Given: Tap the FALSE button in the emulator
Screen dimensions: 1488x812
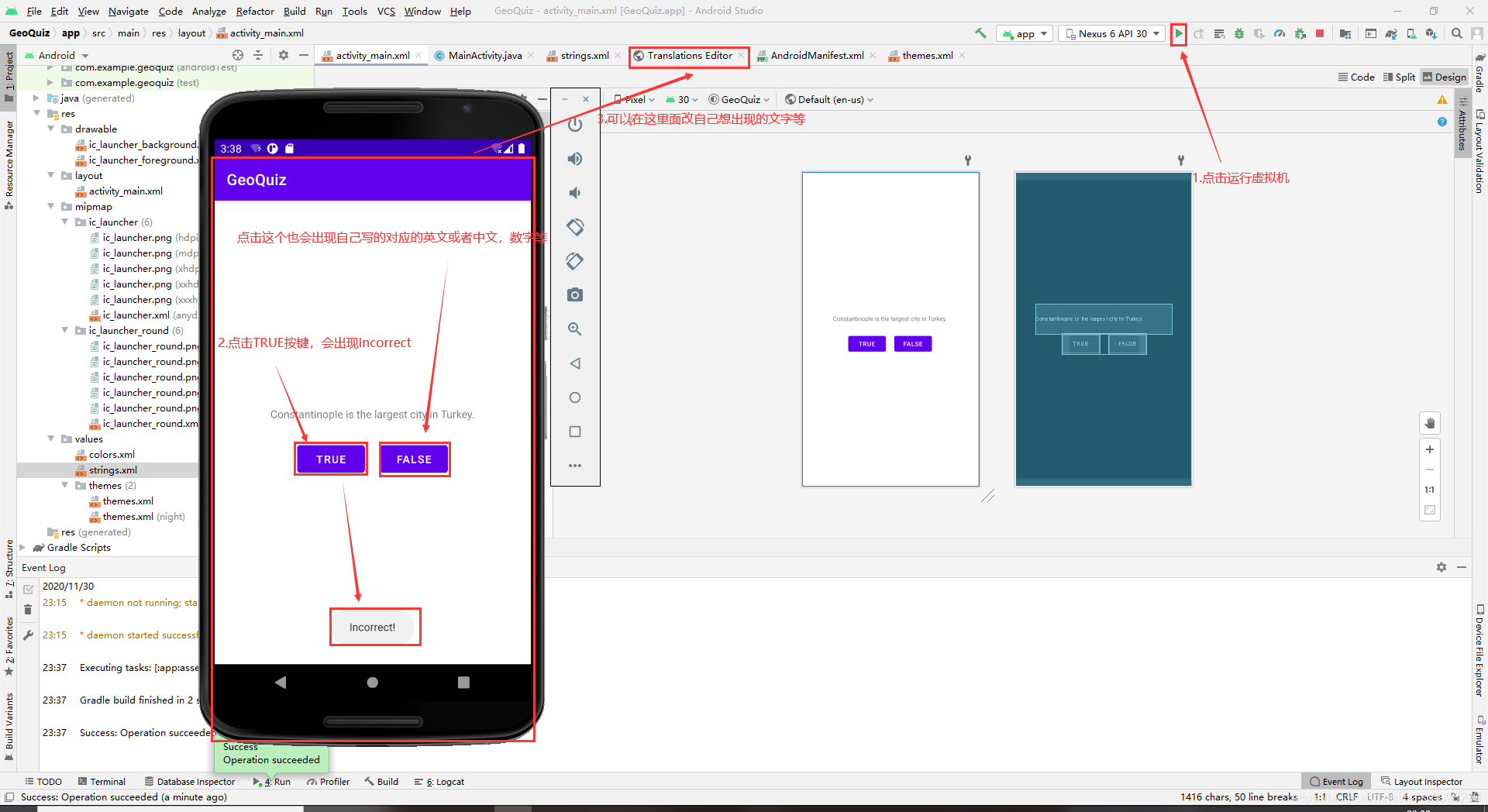Looking at the screenshot, I should pos(415,459).
